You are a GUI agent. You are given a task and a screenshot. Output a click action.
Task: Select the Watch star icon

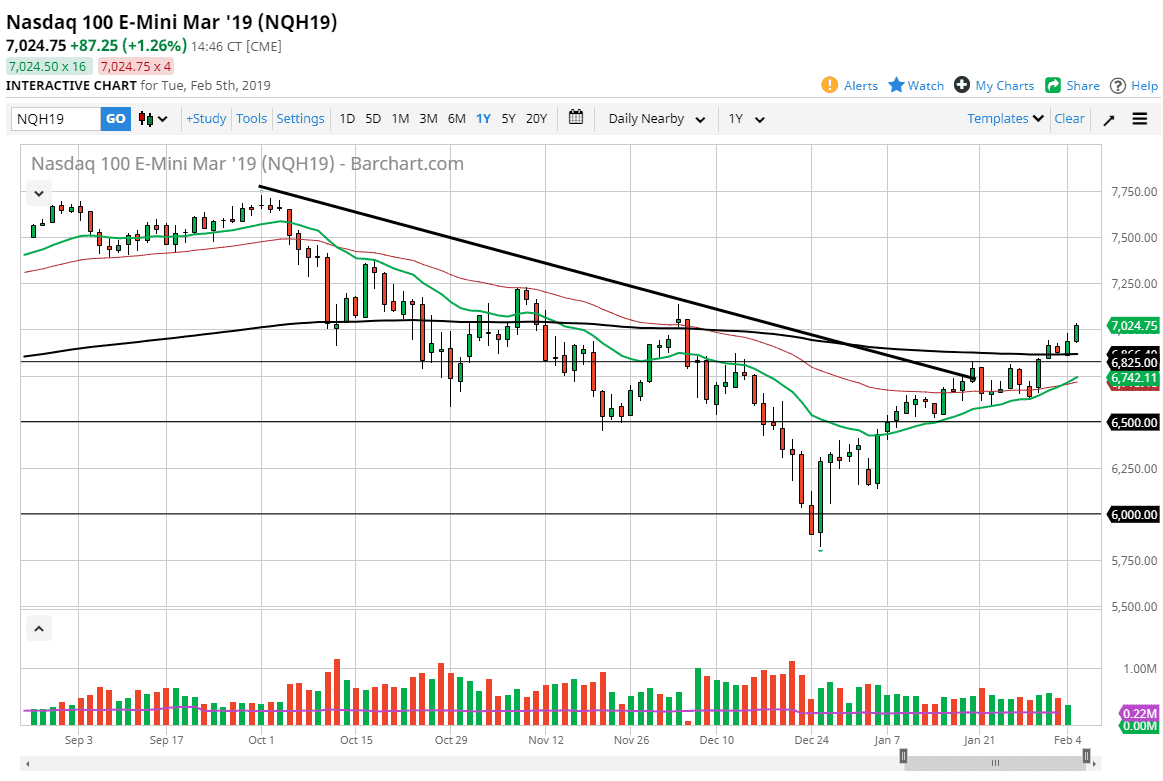(x=899, y=85)
